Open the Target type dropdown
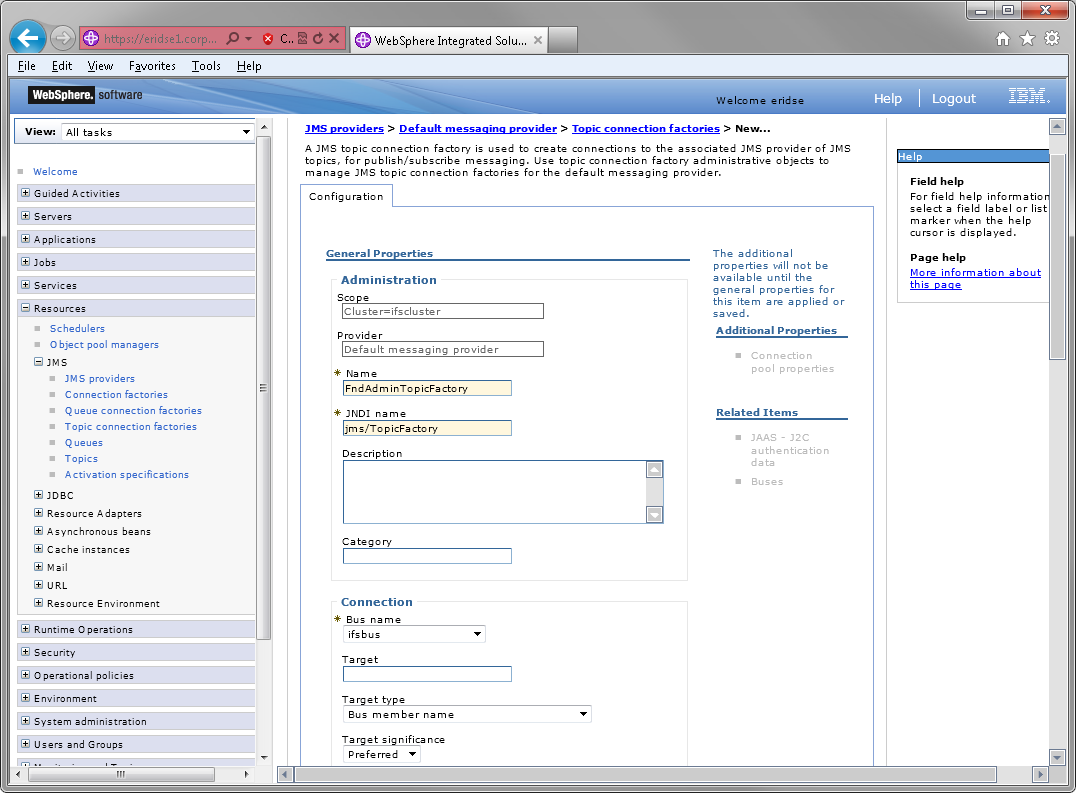Viewport: 1076px width, 793px height. coord(467,714)
